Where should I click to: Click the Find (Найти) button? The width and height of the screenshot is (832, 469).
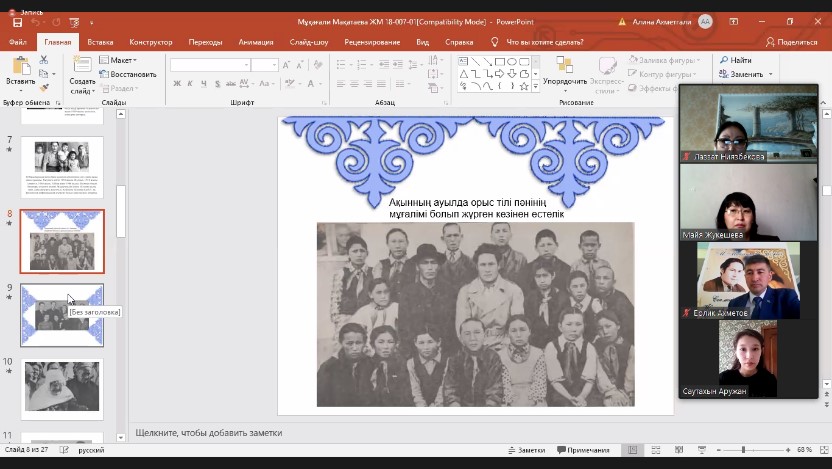tap(734, 60)
